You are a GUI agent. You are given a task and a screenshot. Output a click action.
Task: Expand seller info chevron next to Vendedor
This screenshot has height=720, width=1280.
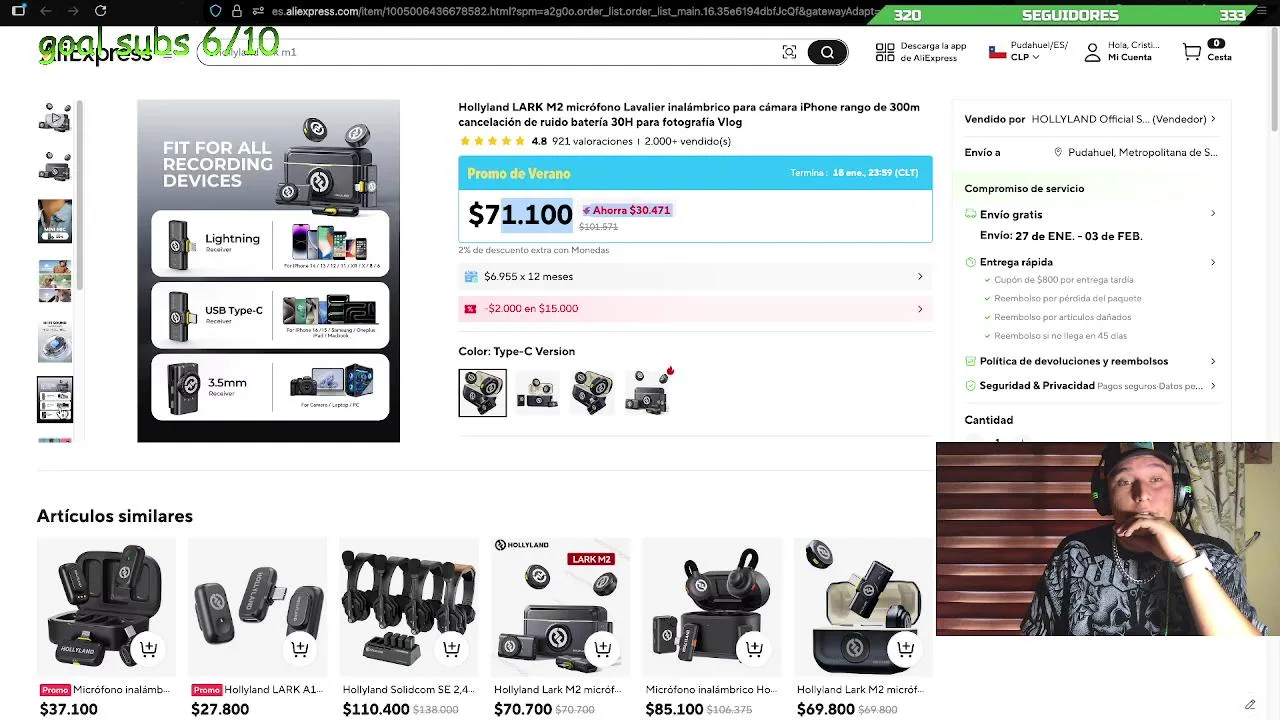(1213, 119)
